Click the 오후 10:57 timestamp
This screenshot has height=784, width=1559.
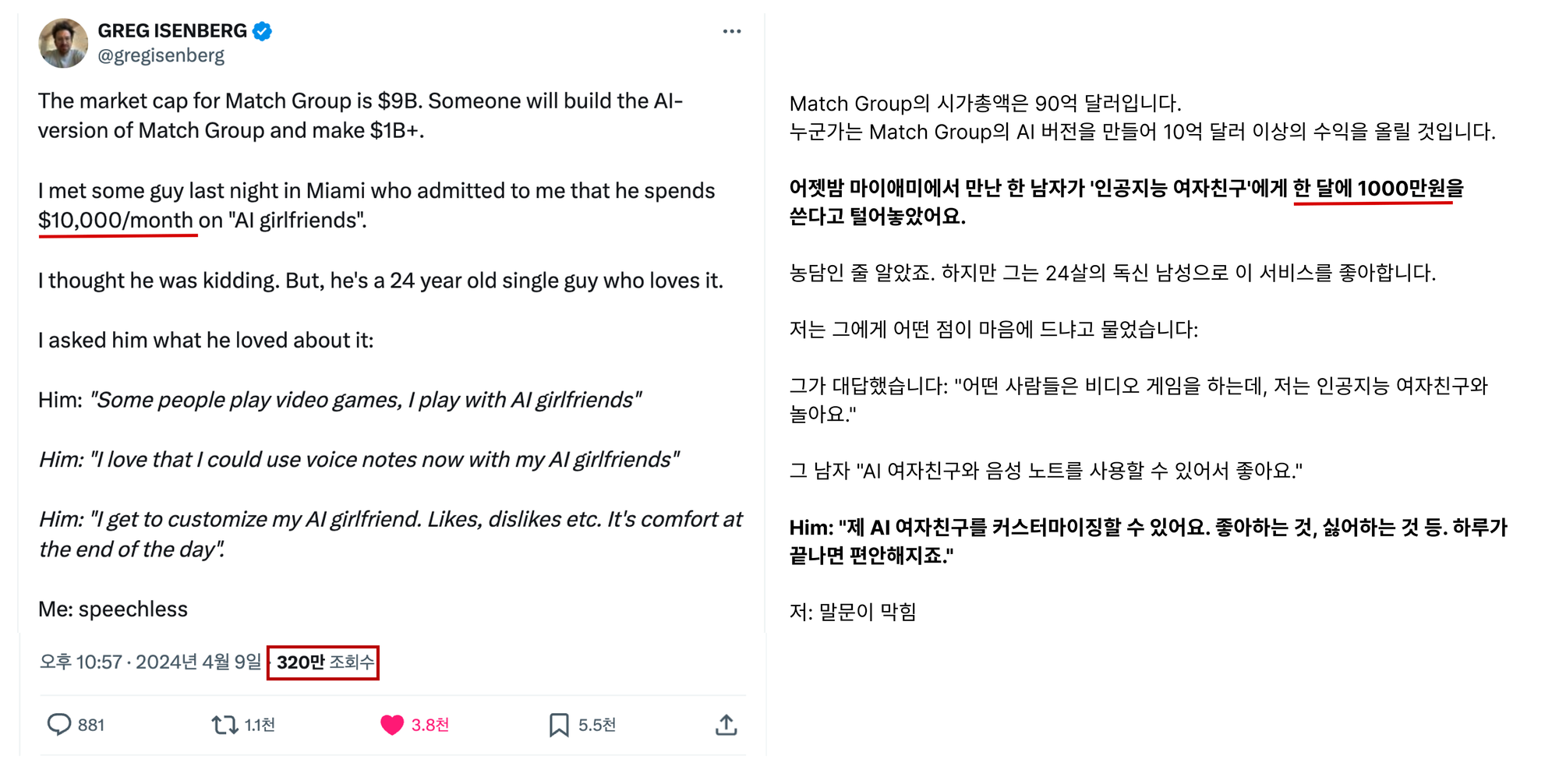81,662
